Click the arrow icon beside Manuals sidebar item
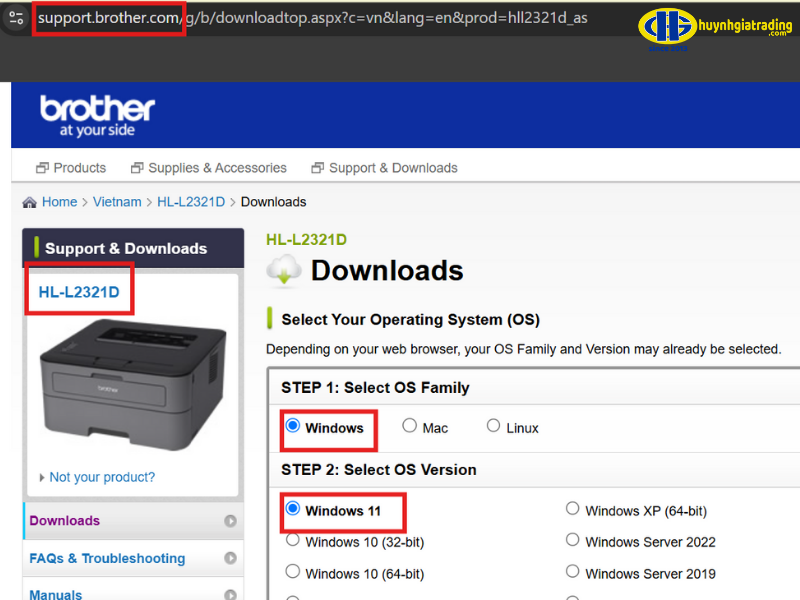 [231, 594]
